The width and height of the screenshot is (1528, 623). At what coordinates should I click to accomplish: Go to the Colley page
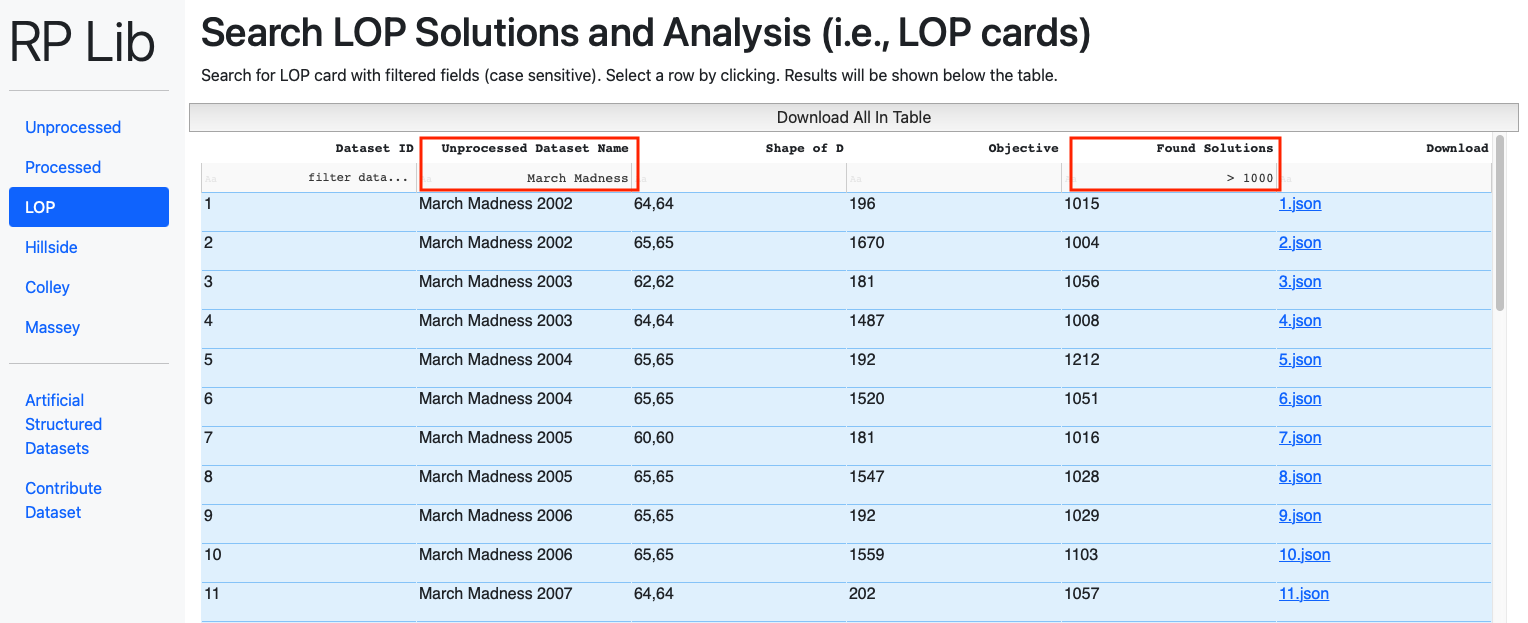47,287
